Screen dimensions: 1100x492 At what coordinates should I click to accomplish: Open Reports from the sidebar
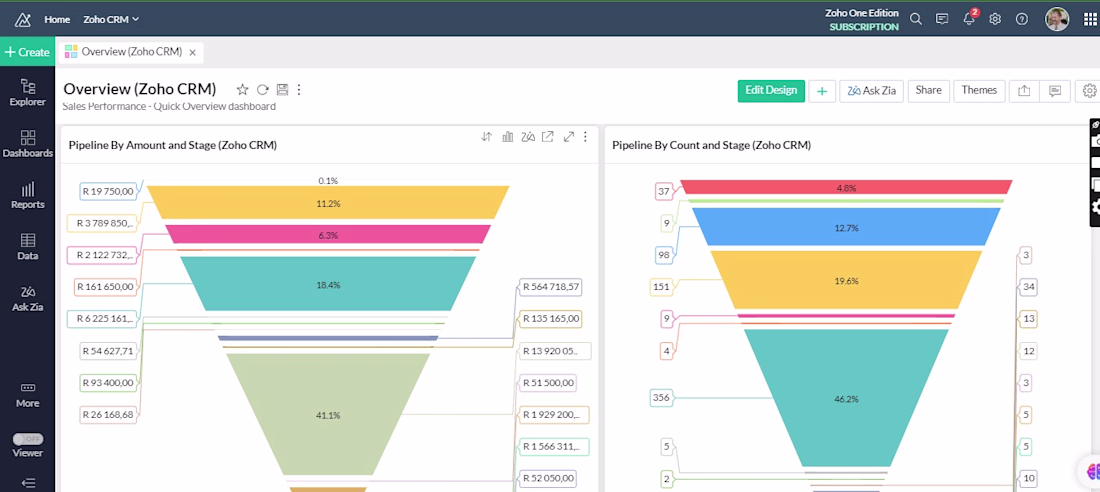[x=27, y=195]
